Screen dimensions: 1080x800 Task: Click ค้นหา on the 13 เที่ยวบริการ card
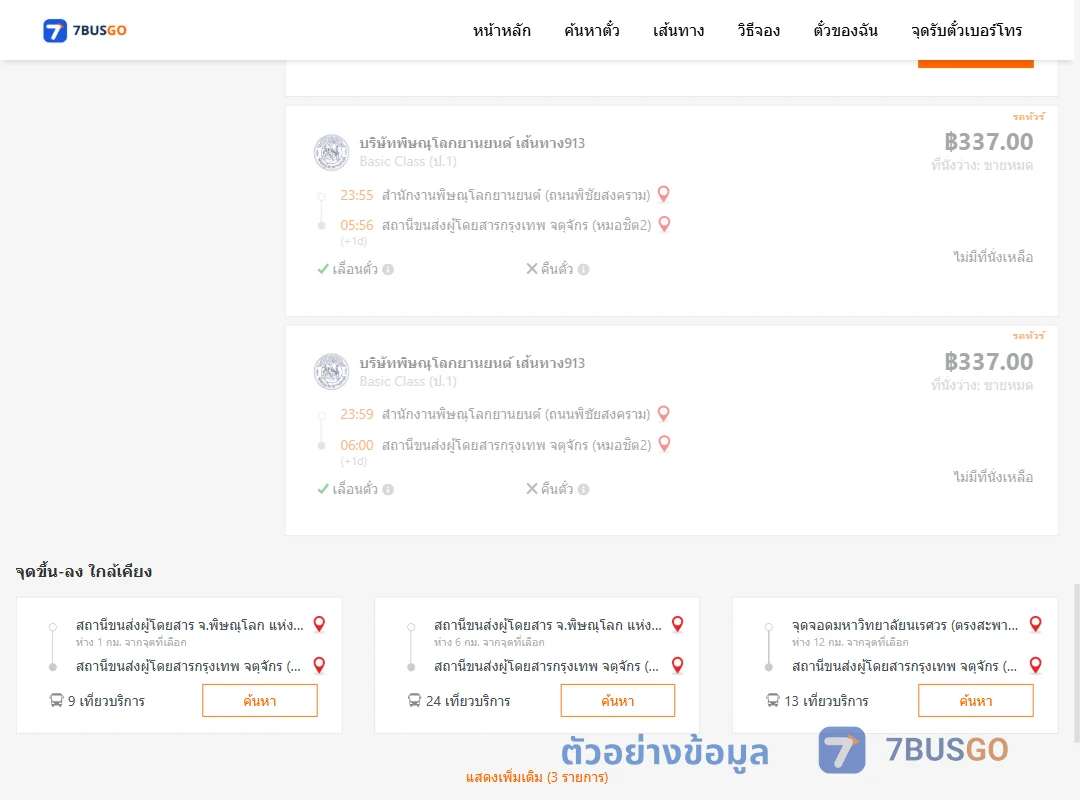point(975,701)
